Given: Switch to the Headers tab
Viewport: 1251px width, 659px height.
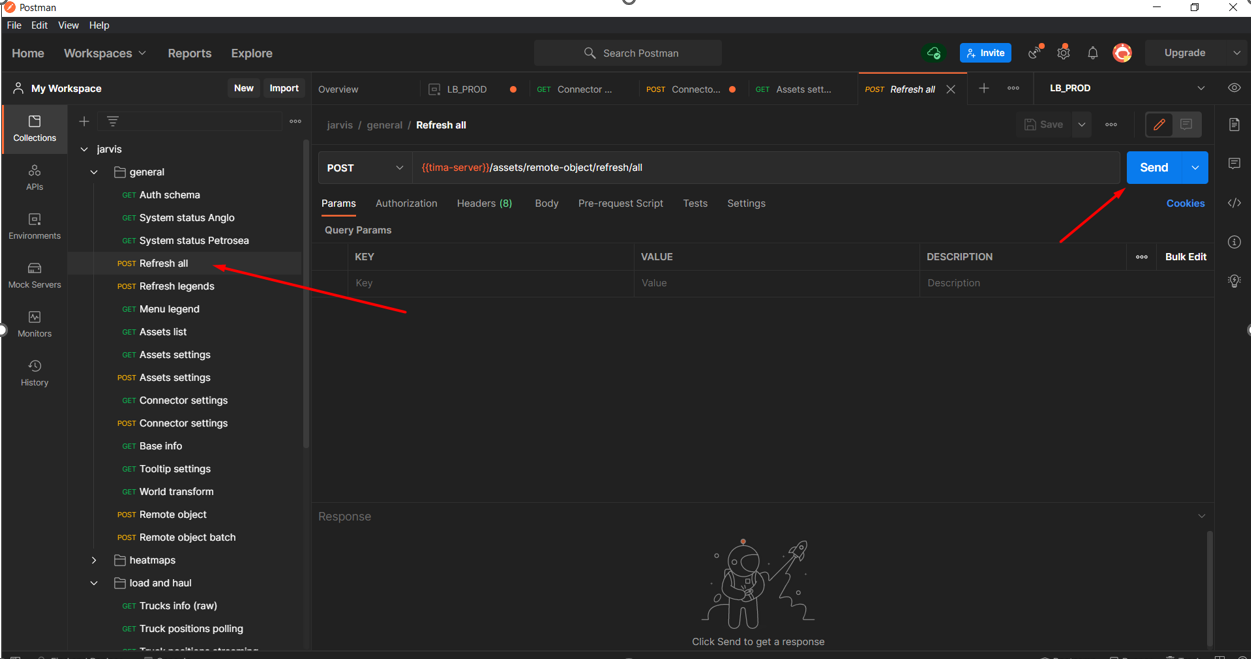Looking at the screenshot, I should (484, 203).
